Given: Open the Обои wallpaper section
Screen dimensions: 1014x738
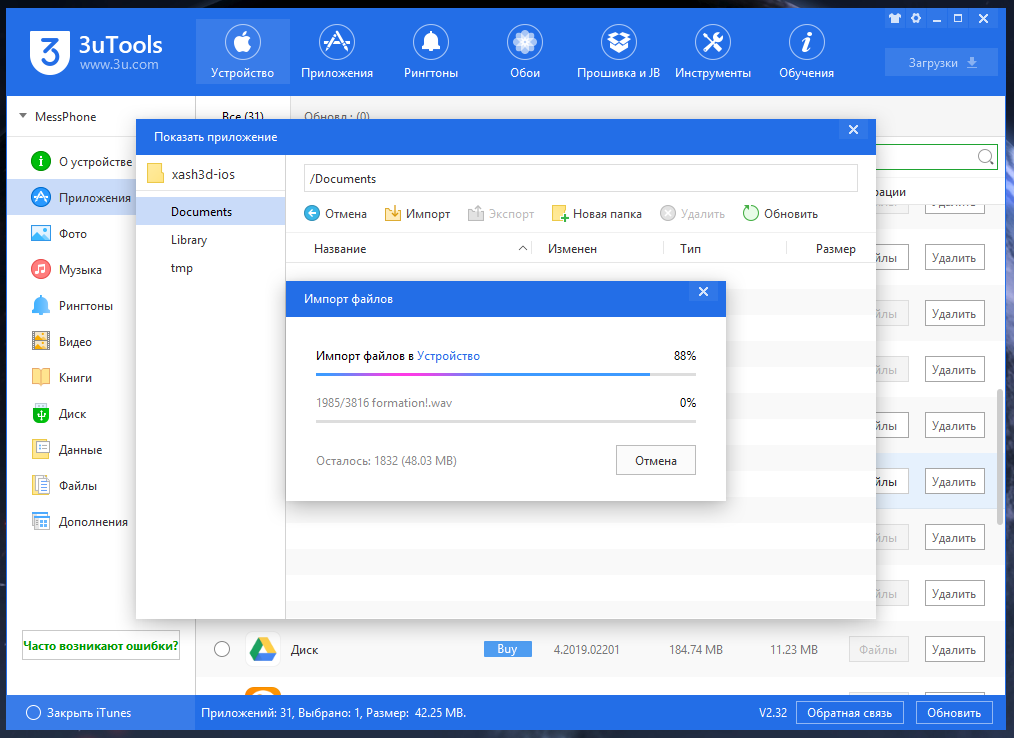Looking at the screenshot, I should 525,54.
